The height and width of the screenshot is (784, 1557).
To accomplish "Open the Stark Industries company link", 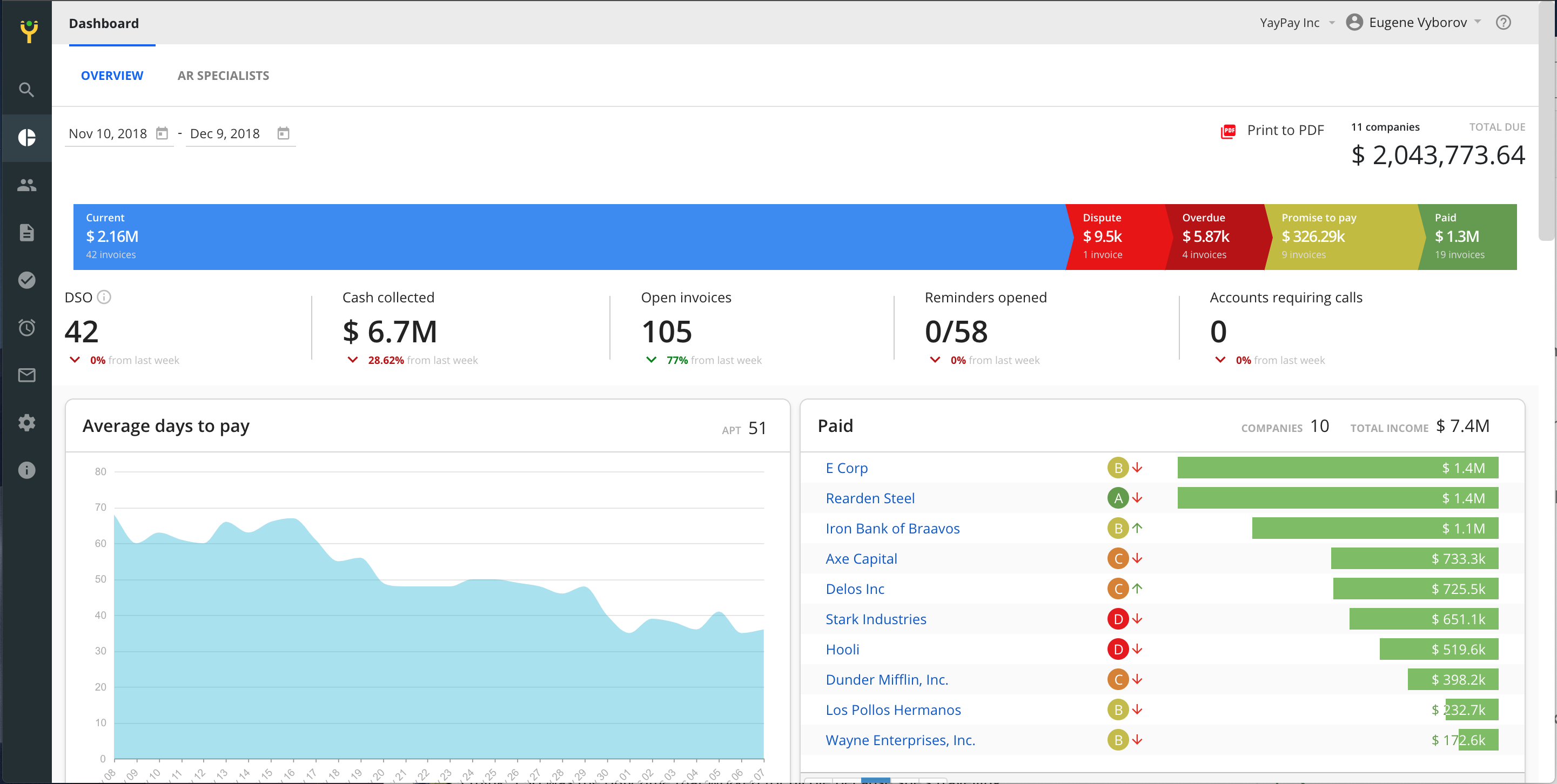I will [875, 619].
